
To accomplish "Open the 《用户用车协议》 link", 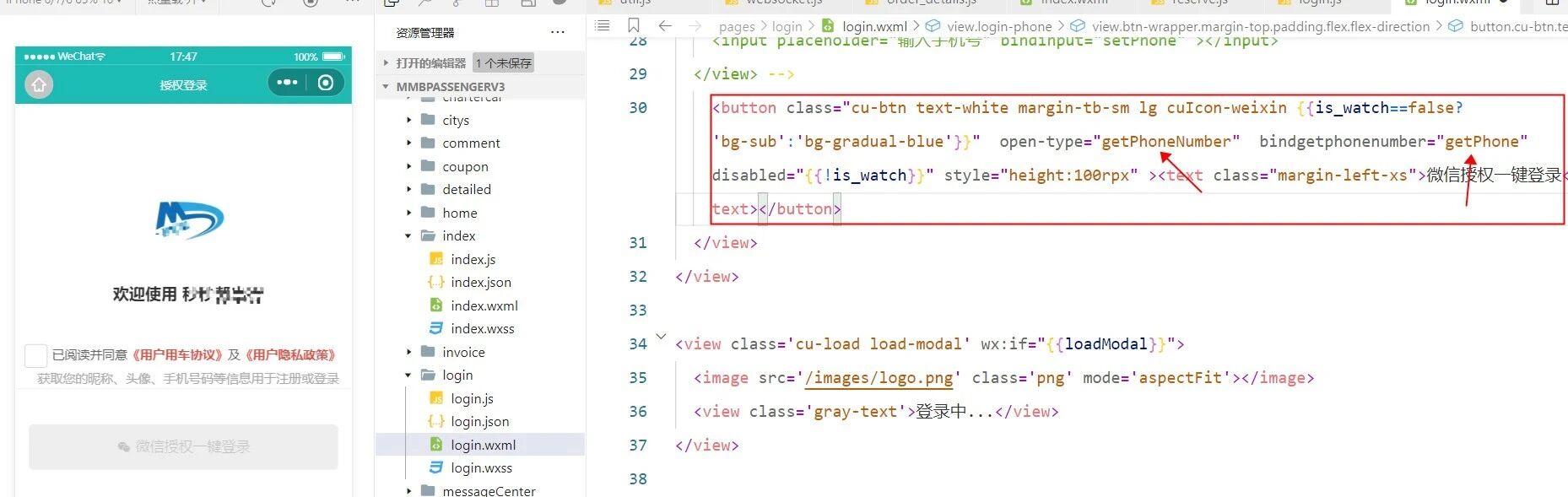I will [178, 355].
